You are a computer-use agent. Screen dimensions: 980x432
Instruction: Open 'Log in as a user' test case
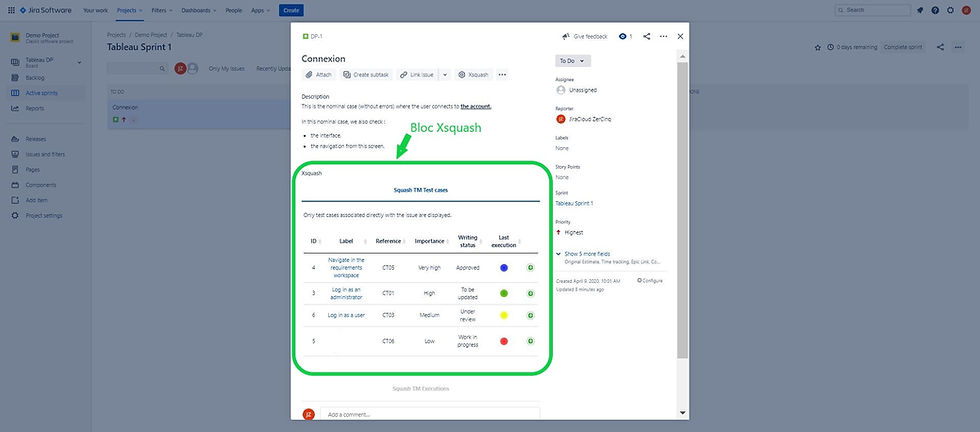click(346, 315)
